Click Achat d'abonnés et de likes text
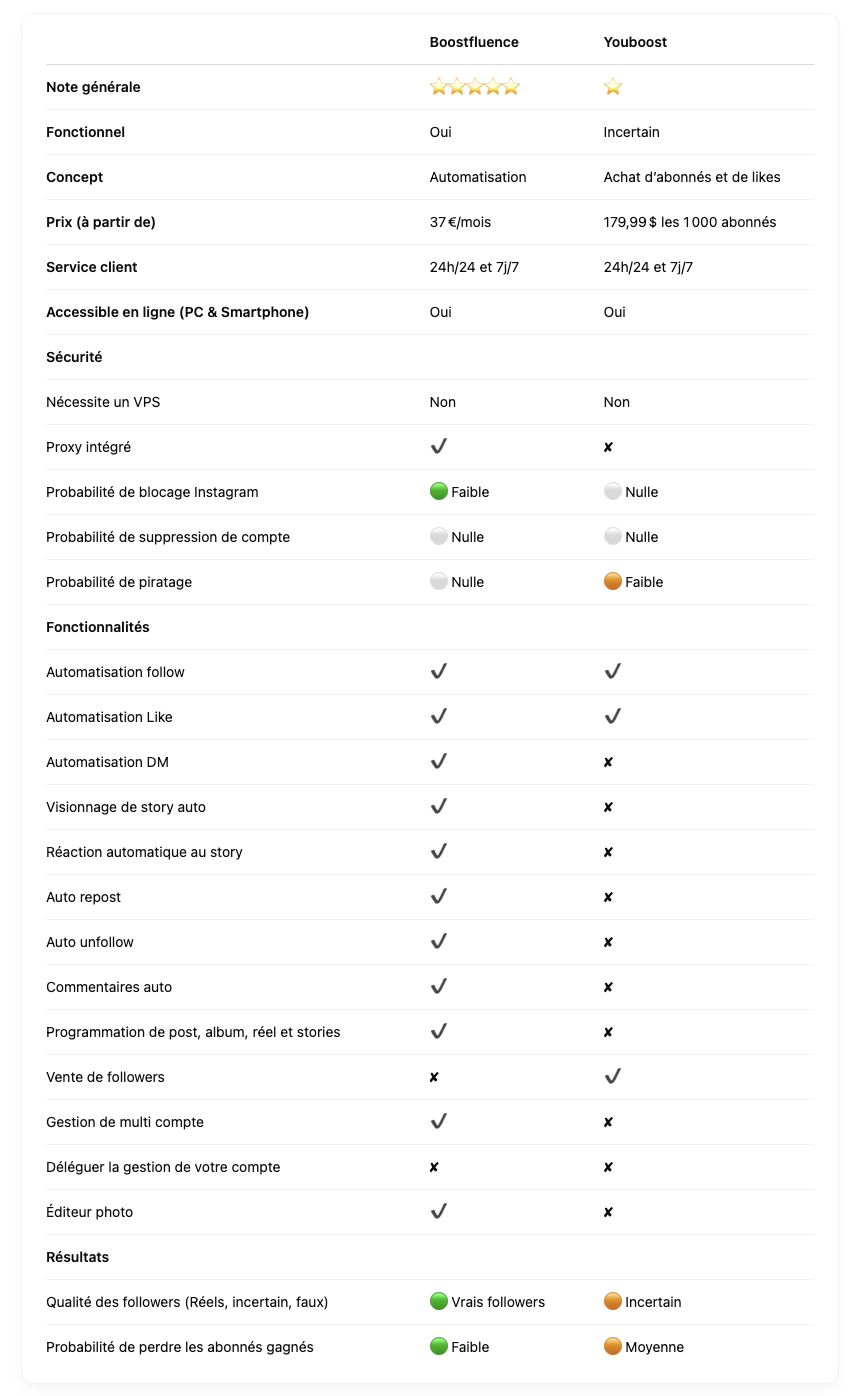858x1396 pixels. [692, 177]
